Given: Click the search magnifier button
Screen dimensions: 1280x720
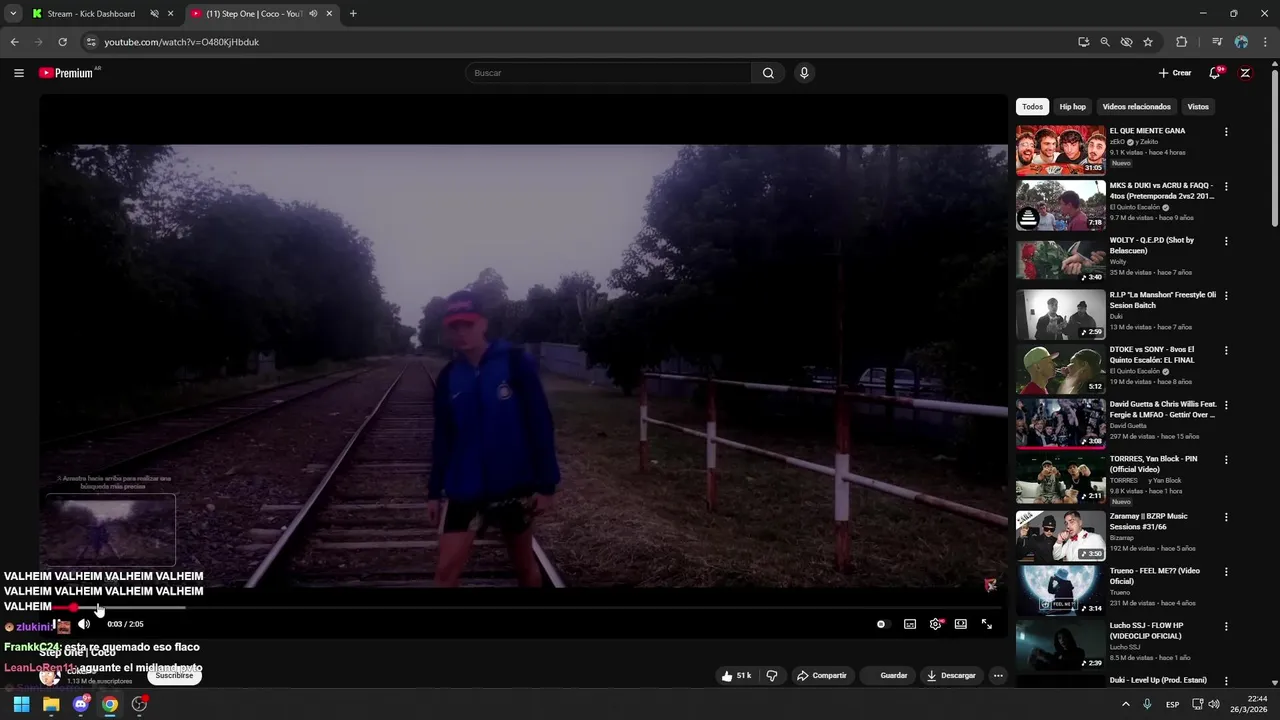Looking at the screenshot, I should (768, 73).
